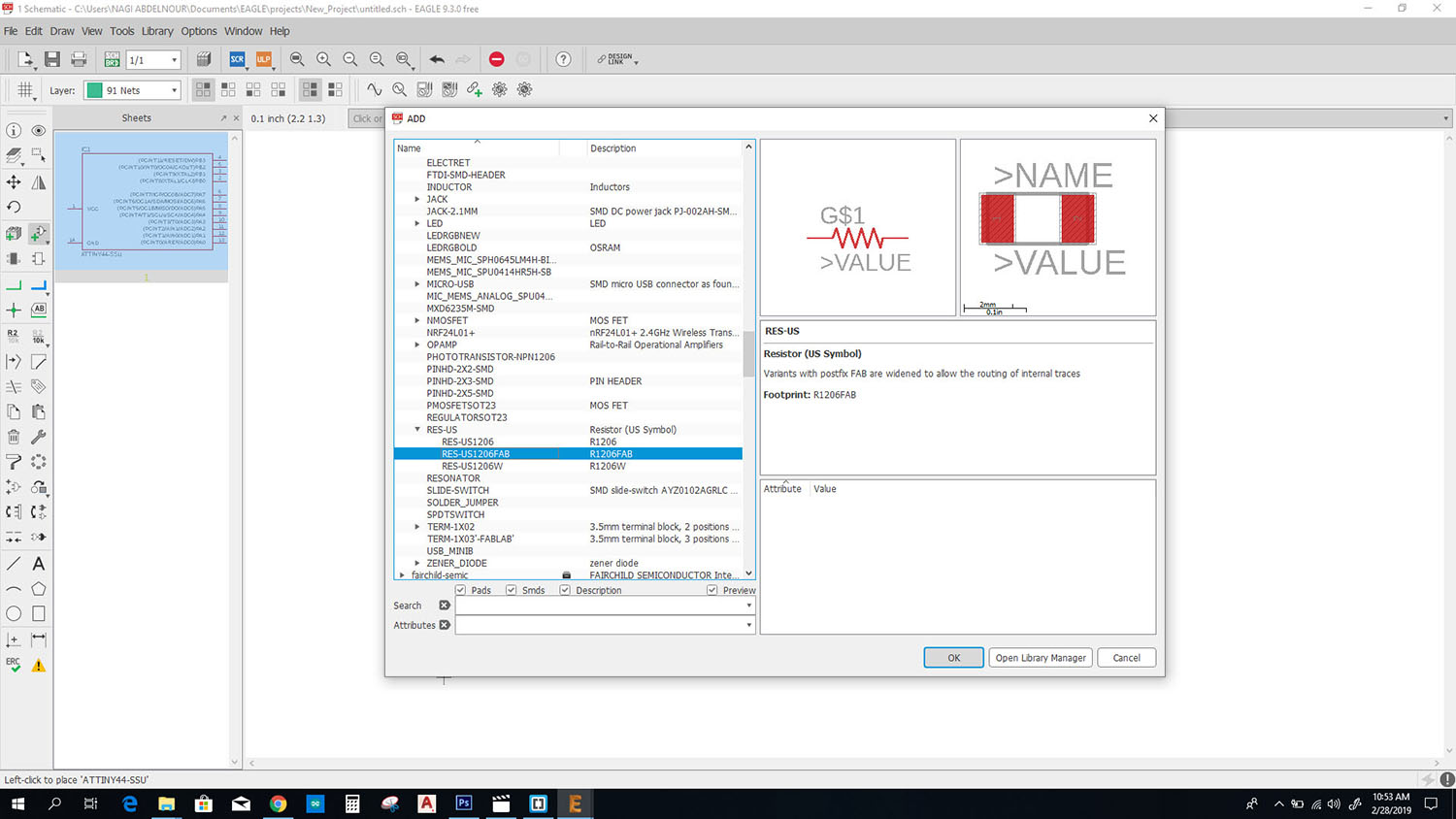Open the grid settings icon
The height and width of the screenshot is (819, 1456).
(x=25, y=90)
